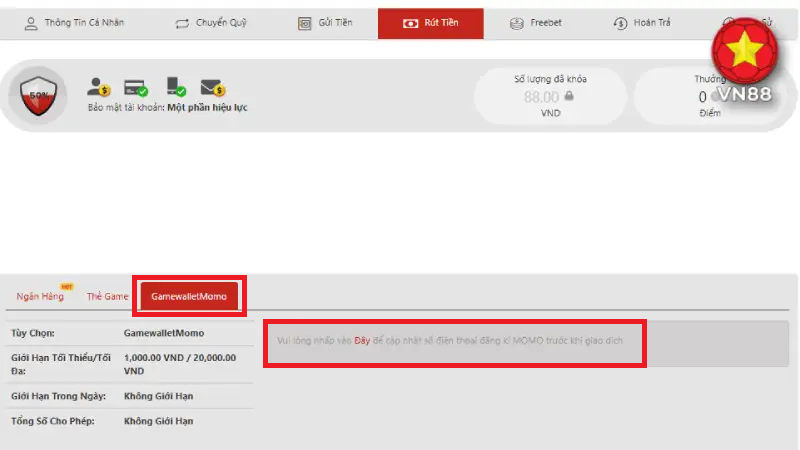Open the Gửi Tiền deposit tab
The height and width of the screenshot is (450, 800).
pos(324,23)
